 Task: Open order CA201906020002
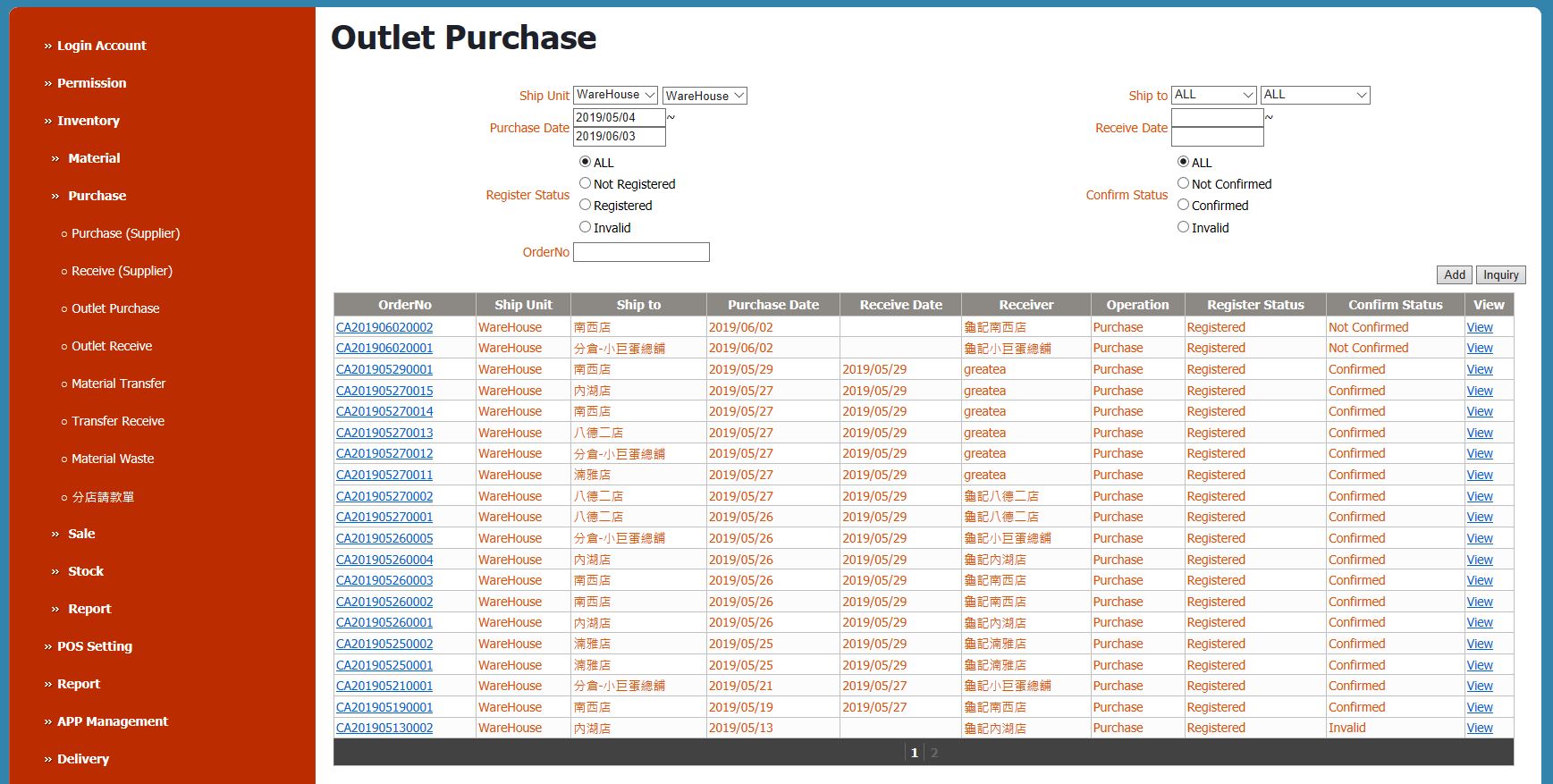pyautogui.click(x=384, y=327)
